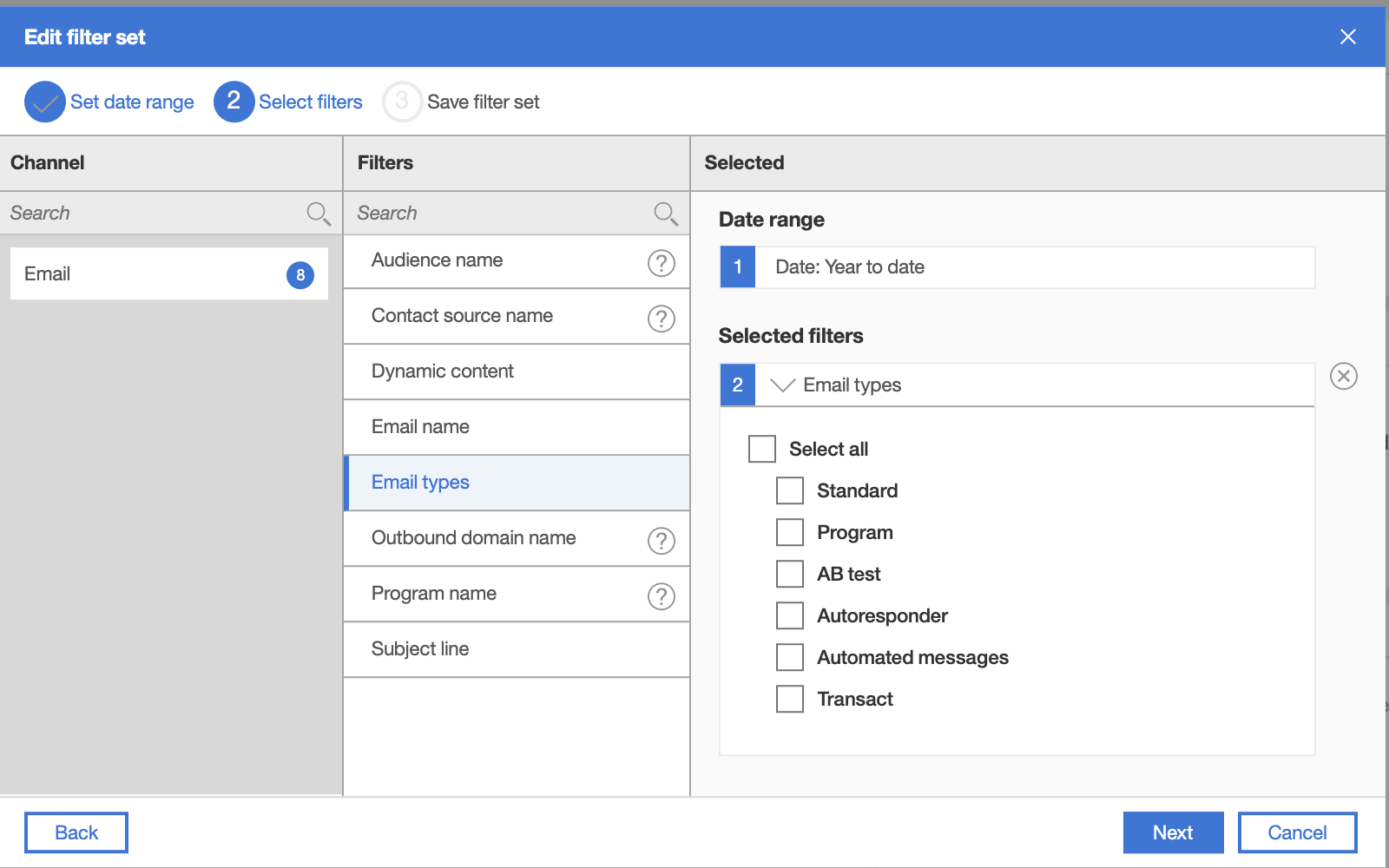Tick the Autoresponder checkbox
The image size is (1389, 868).
(790, 615)
